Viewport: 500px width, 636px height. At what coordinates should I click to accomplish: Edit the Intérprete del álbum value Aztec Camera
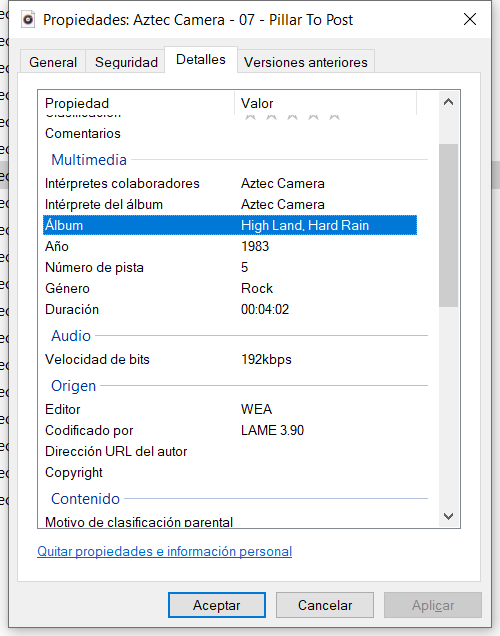[x=283, y=204]
